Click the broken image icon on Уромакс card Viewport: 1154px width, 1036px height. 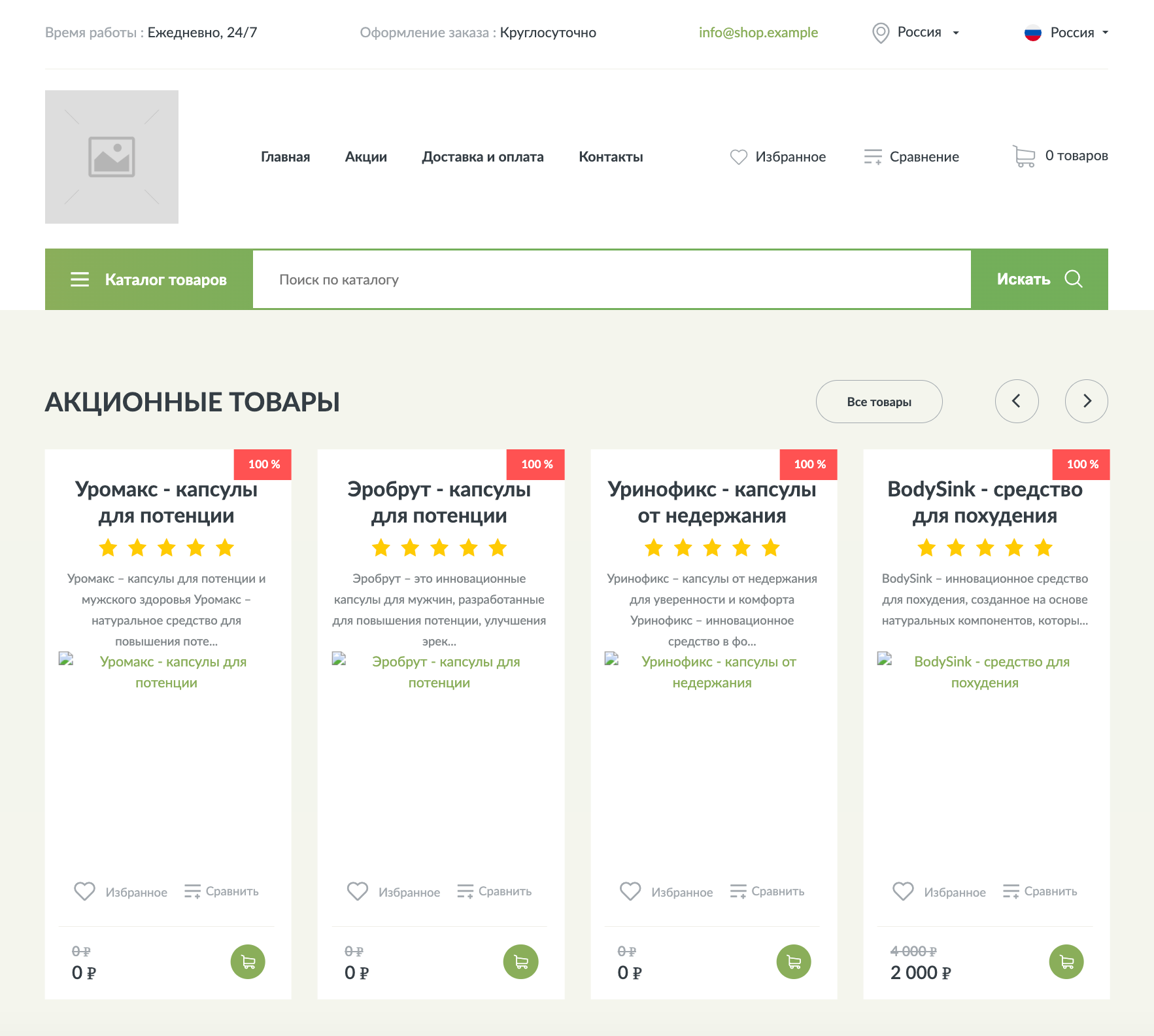click(x=66, y=659)
